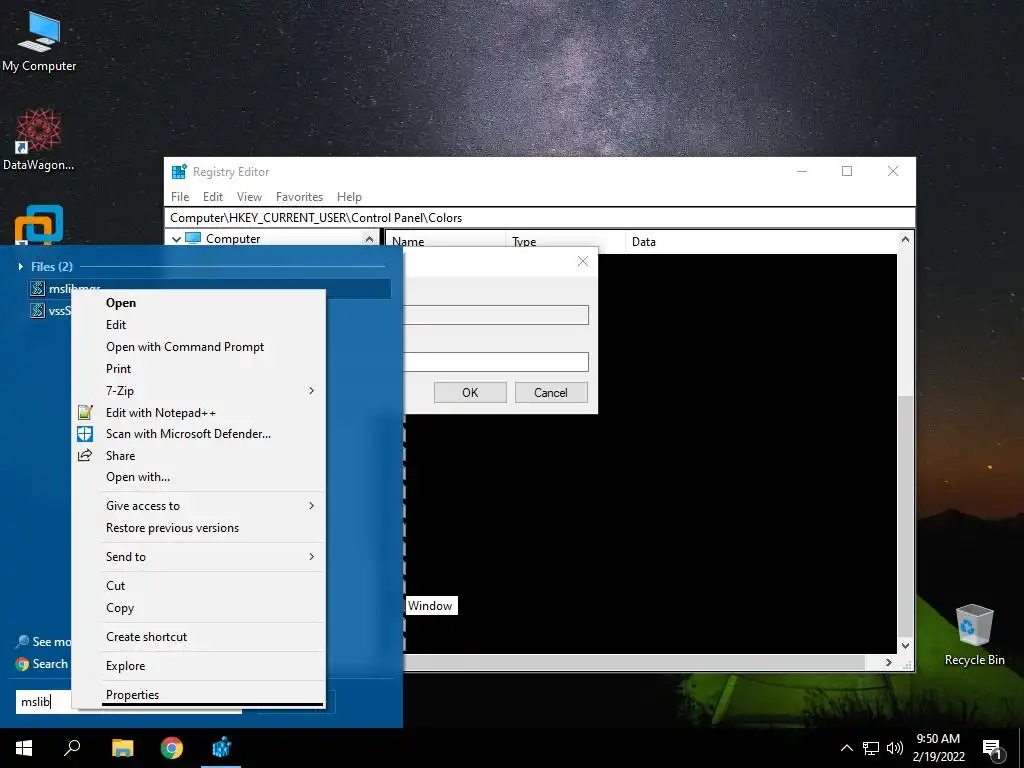This screenshot has height=768, width=1024.
Task: Open the network tray icon
Action: [x=871, y=748]
